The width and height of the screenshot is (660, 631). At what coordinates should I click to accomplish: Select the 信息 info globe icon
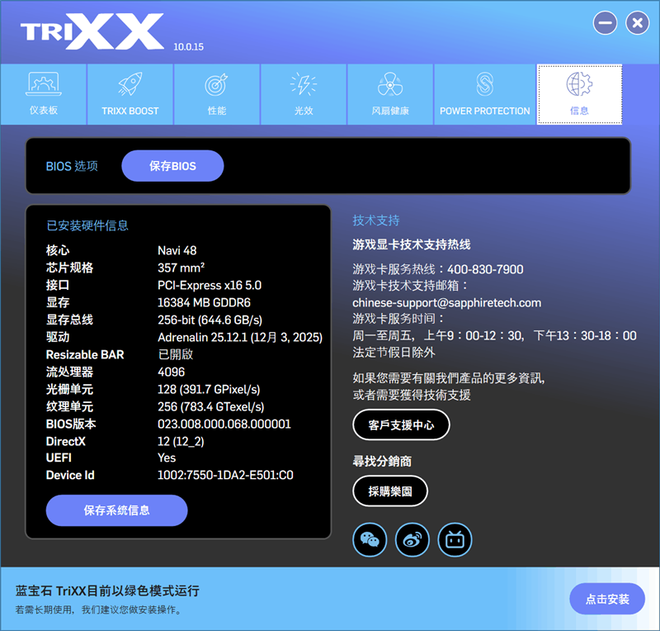(579, 85)
